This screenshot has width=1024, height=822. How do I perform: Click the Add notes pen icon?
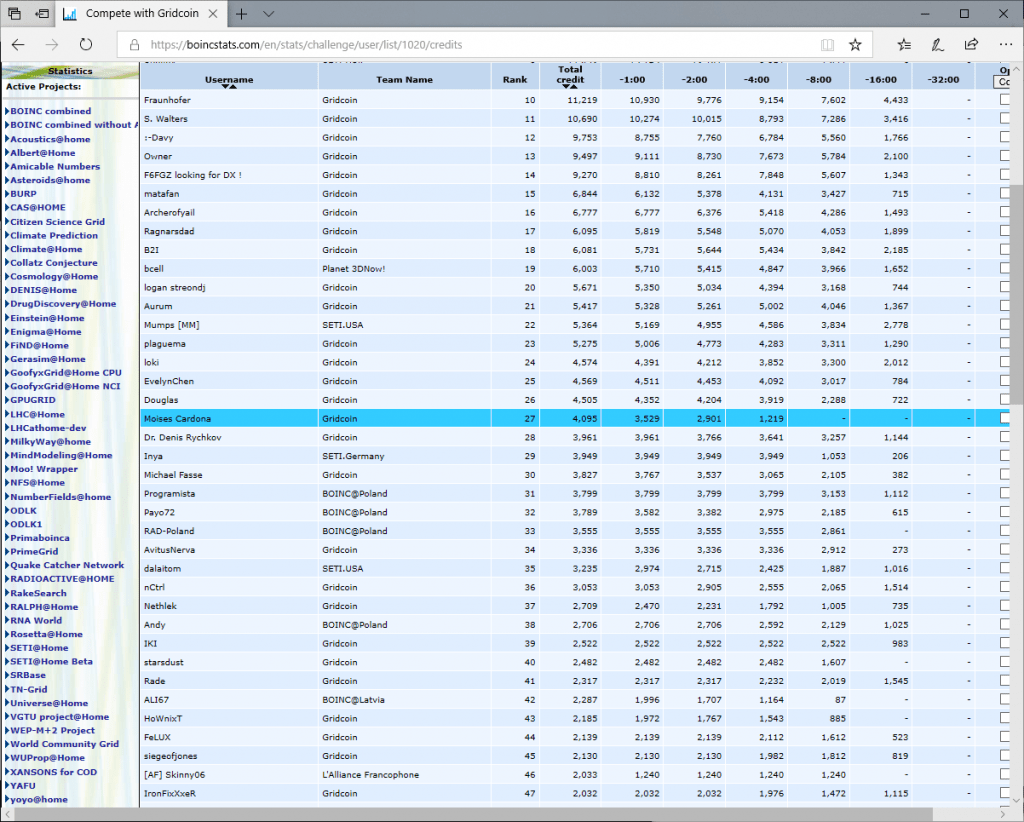click(x=937, y=45)
